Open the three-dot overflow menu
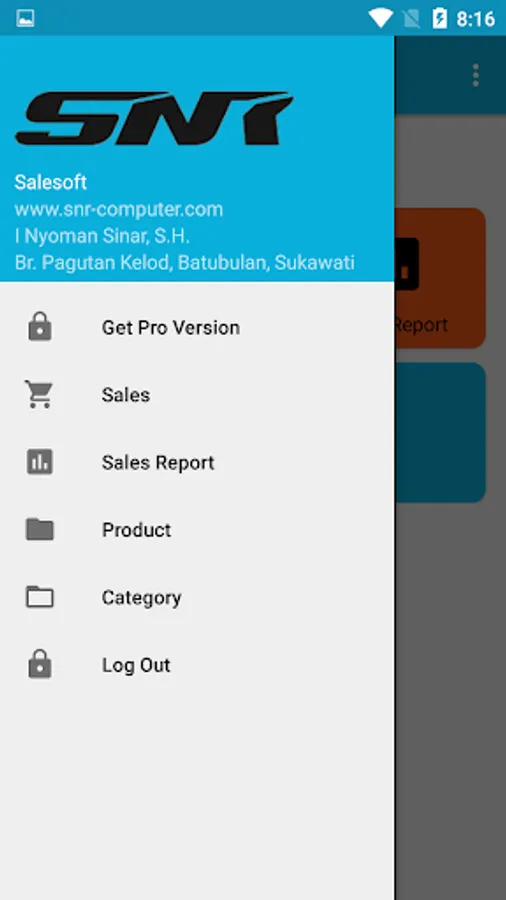This screenshot has height=900, width=506. [475, 76]
